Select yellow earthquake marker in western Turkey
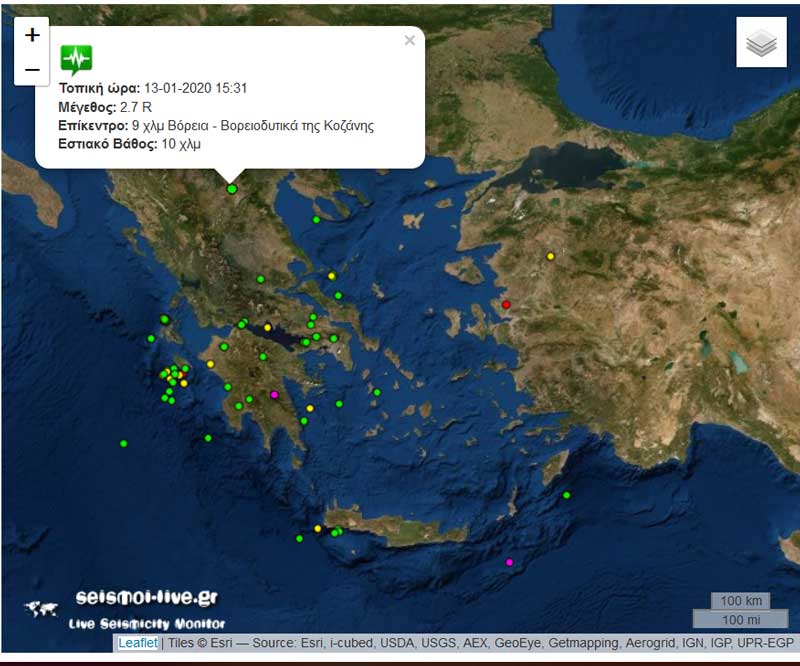 coord(551,256)
